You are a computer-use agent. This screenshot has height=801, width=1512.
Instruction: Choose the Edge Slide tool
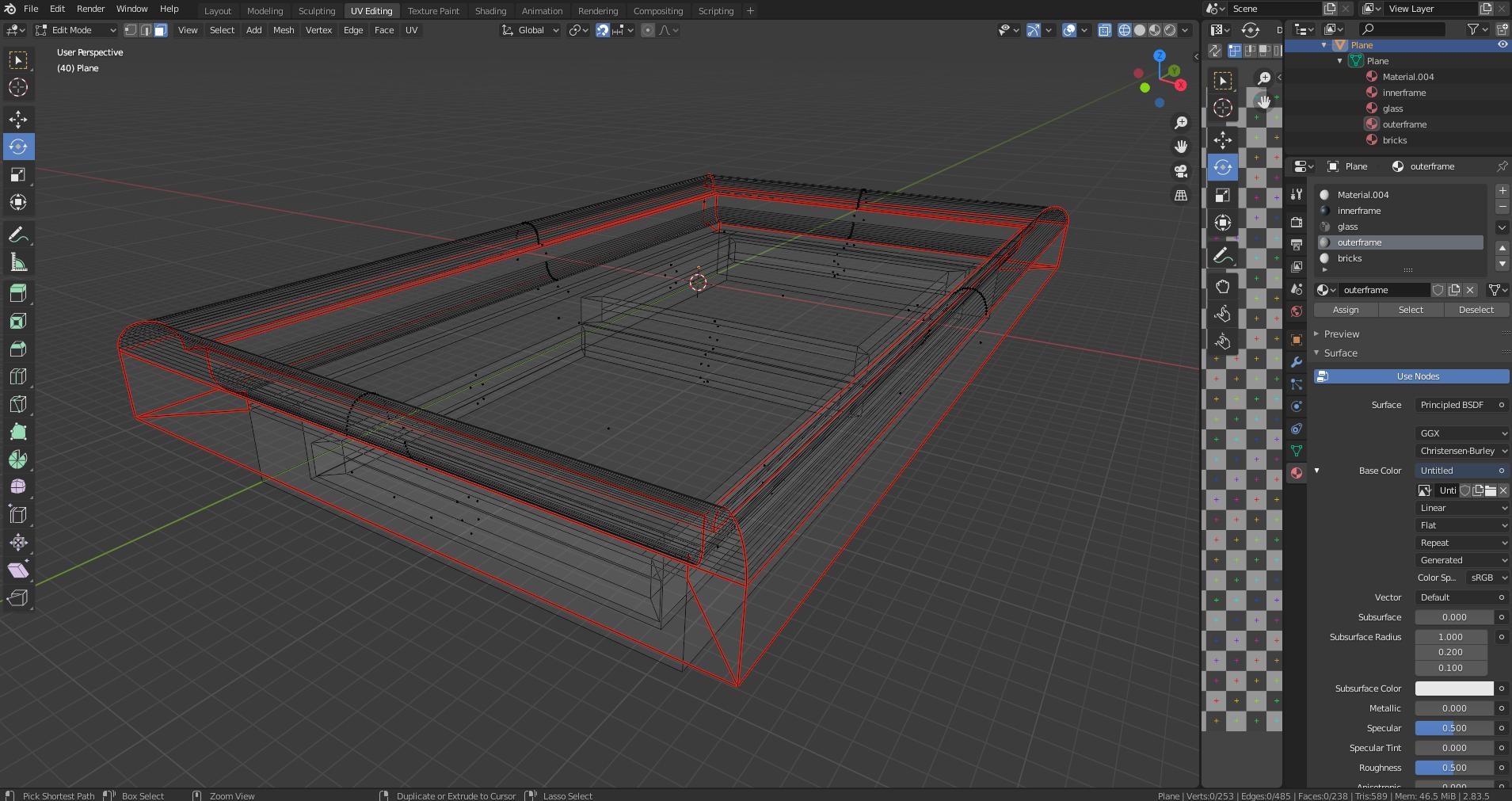point(18,514)
